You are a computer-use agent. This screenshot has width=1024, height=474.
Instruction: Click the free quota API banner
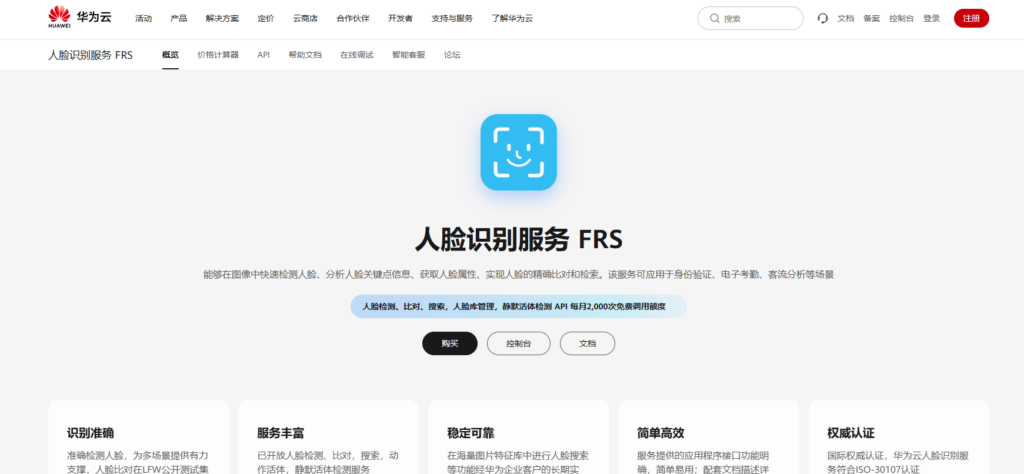click(x=519, y=306)
